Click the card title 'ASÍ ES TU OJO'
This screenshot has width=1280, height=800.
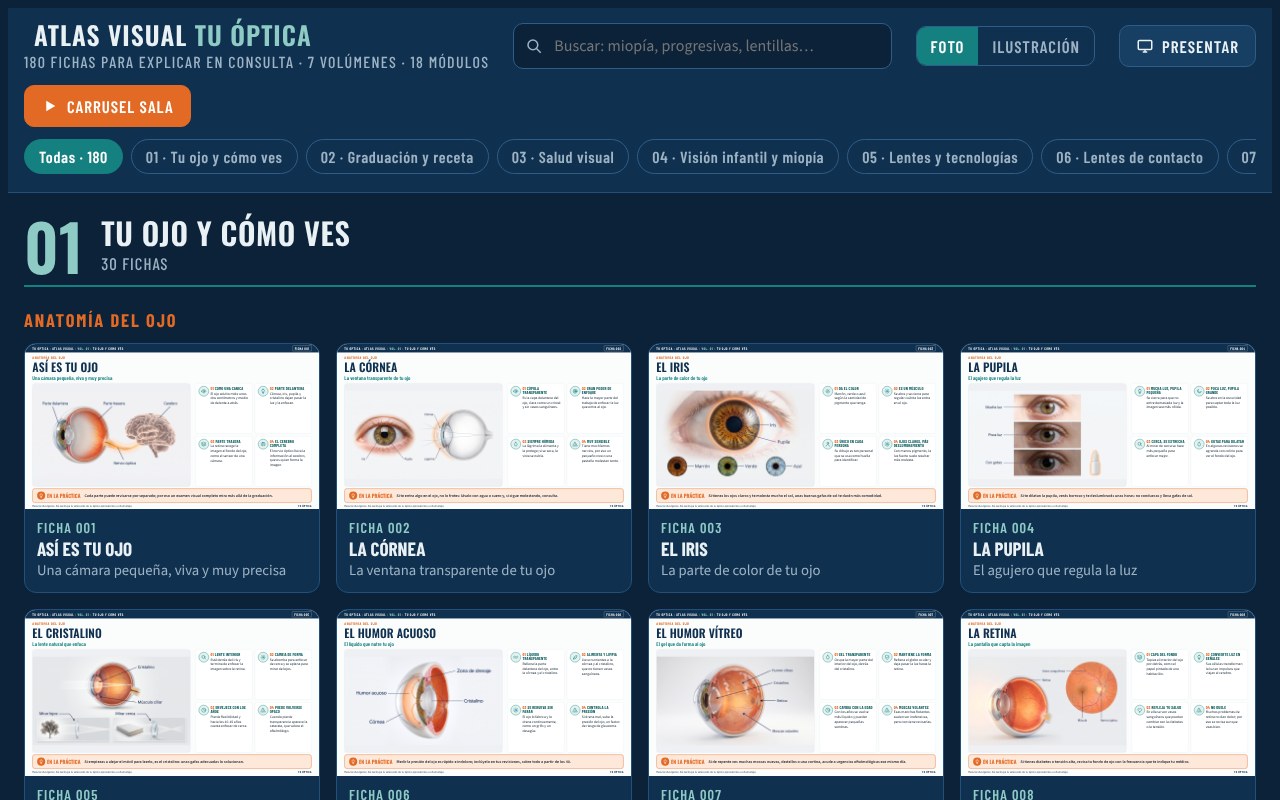[85, 549]
